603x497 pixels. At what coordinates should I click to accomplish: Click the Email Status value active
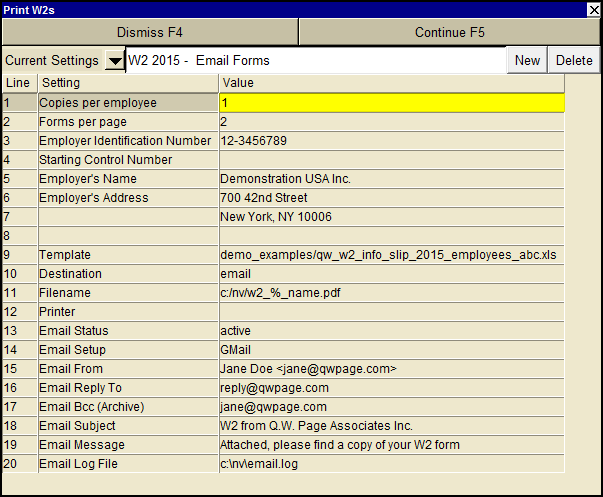pos(391,331)
